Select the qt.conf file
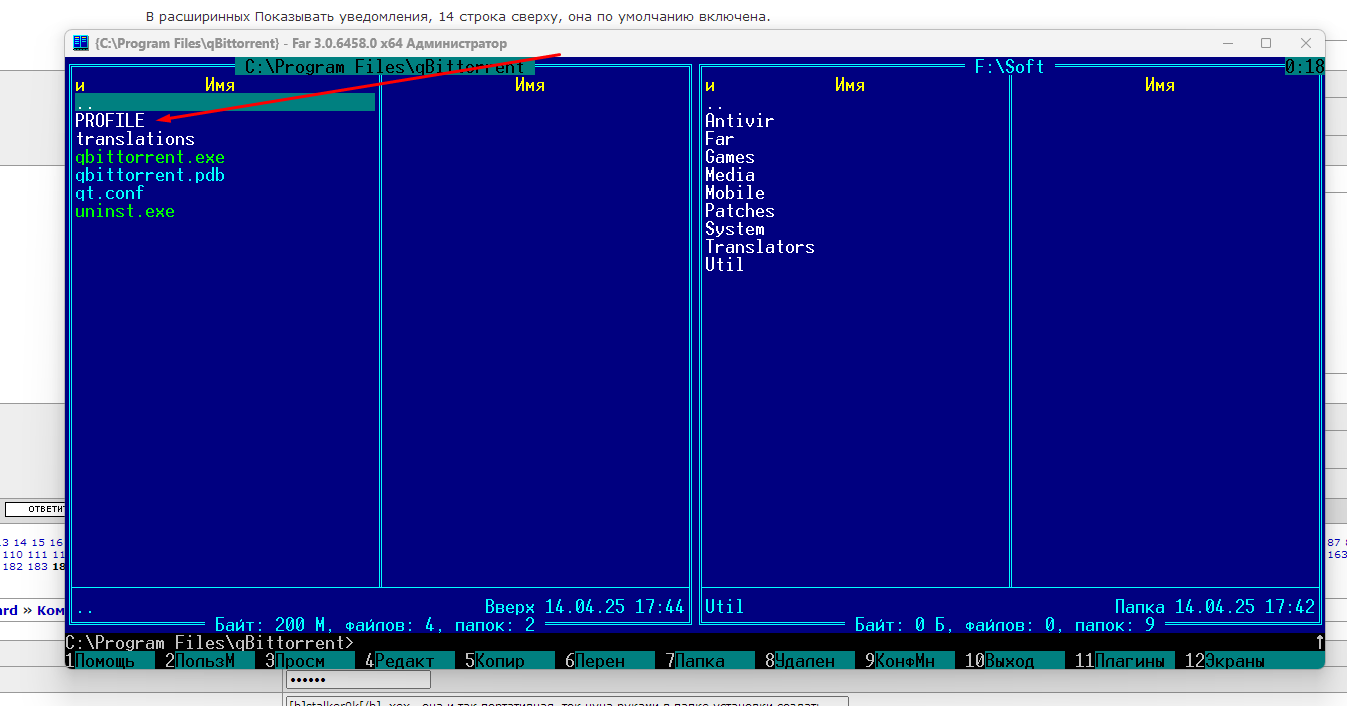 (x=110, y=193)
